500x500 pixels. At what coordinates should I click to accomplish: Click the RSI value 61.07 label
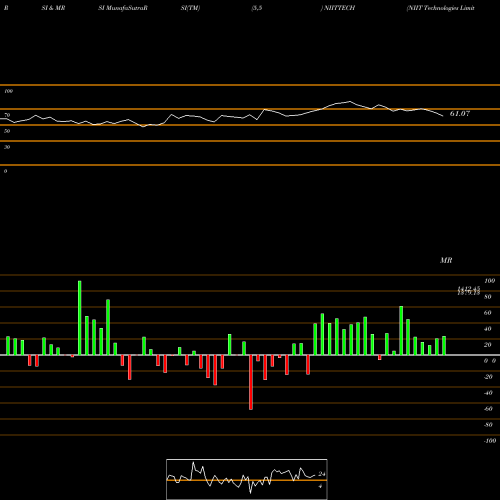click(x=460, y=114)
